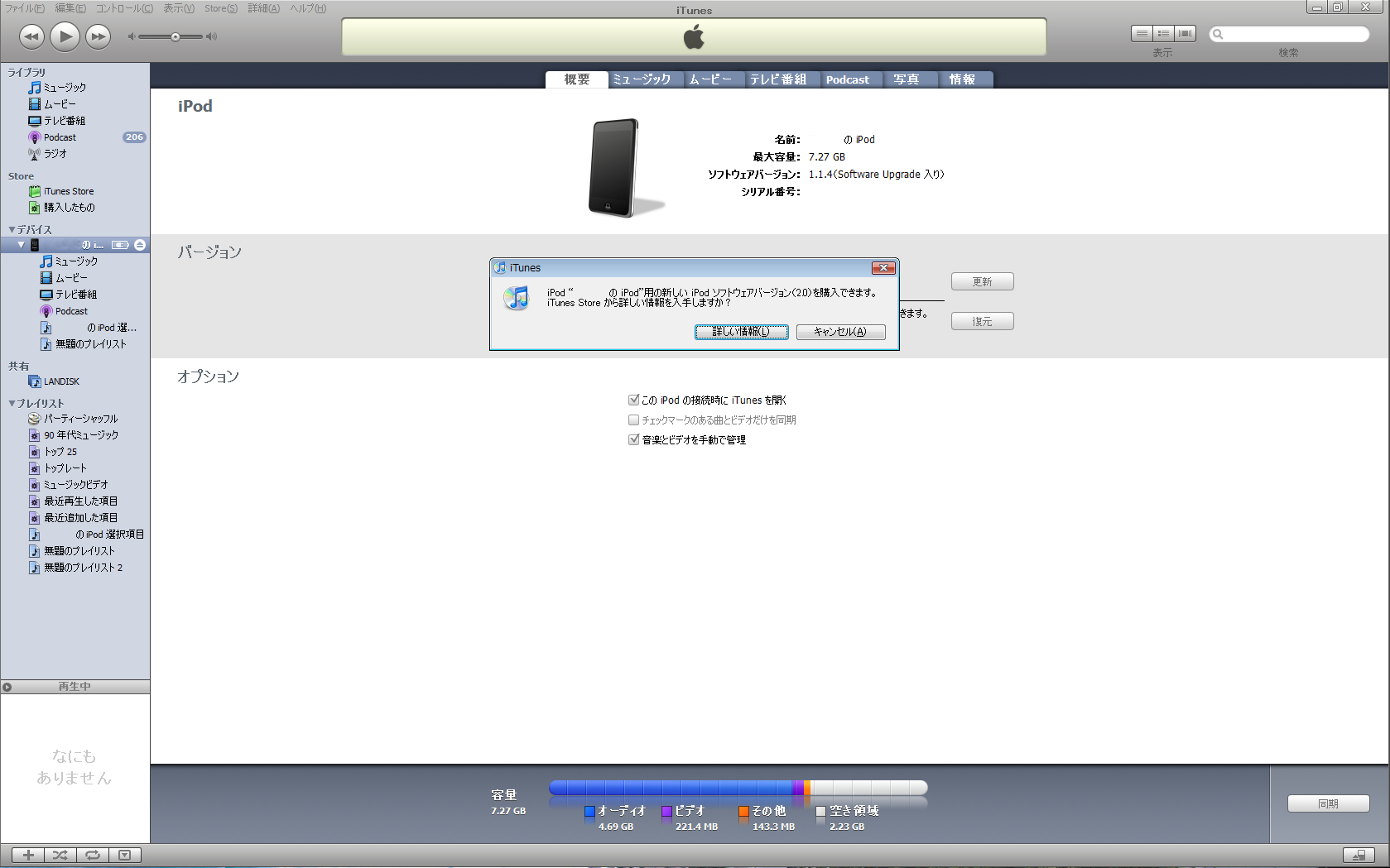
Task: Select the iPod device's ミュージック item
Action: pyautogui.click(x=76, y=261)
